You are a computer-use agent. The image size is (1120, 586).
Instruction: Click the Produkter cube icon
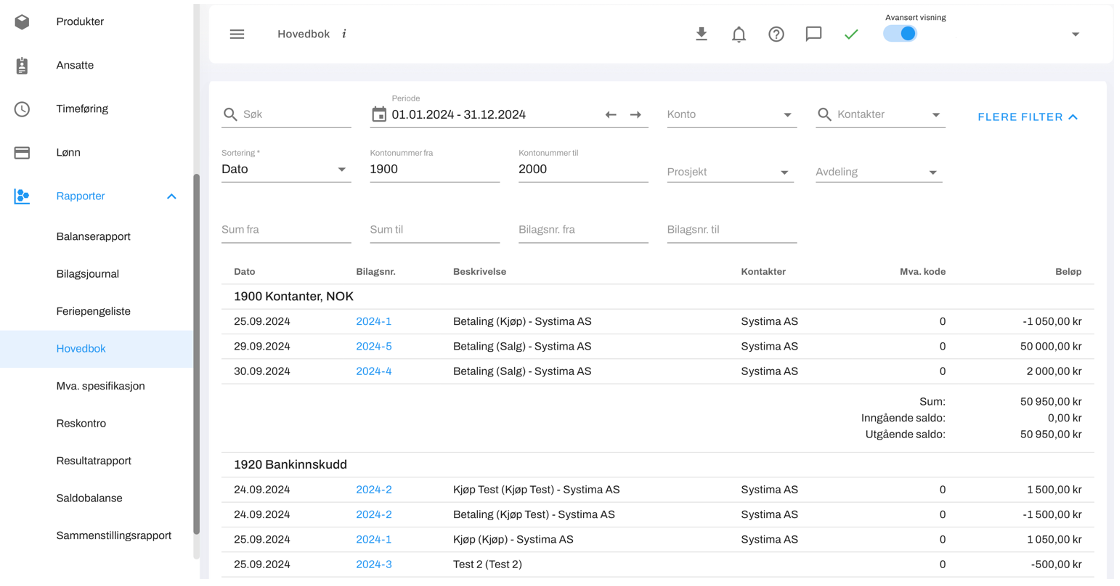coord(22,21)
